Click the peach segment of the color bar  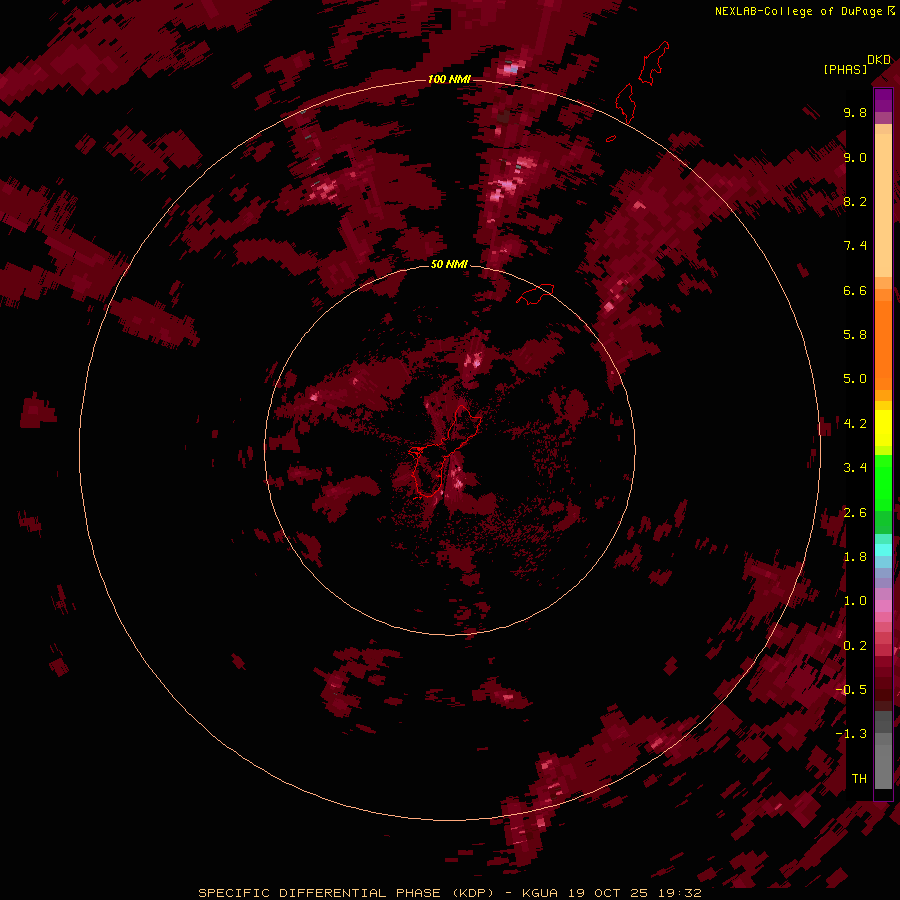coord(883,201)
